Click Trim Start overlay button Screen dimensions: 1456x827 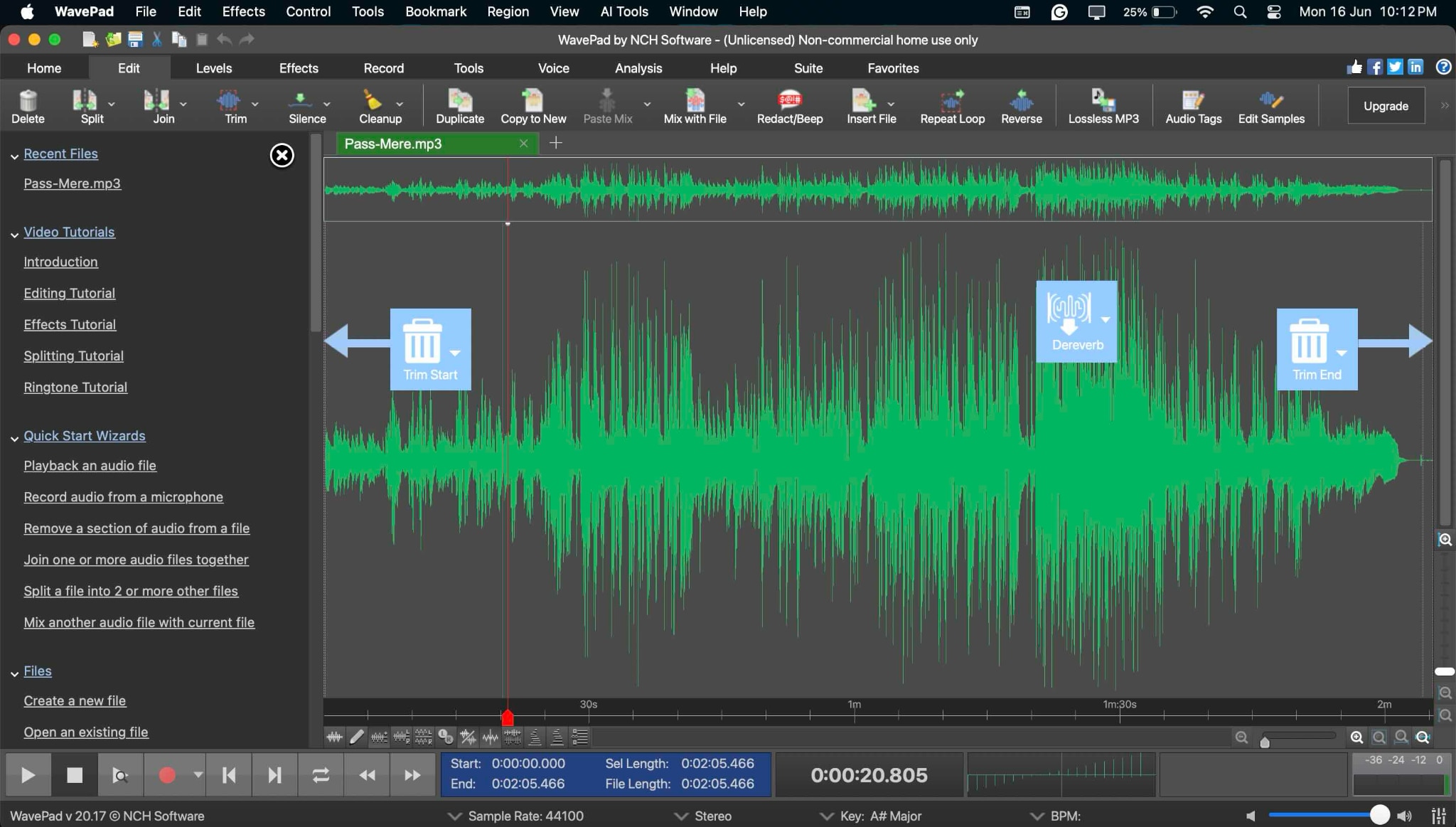tap(430, 349)
